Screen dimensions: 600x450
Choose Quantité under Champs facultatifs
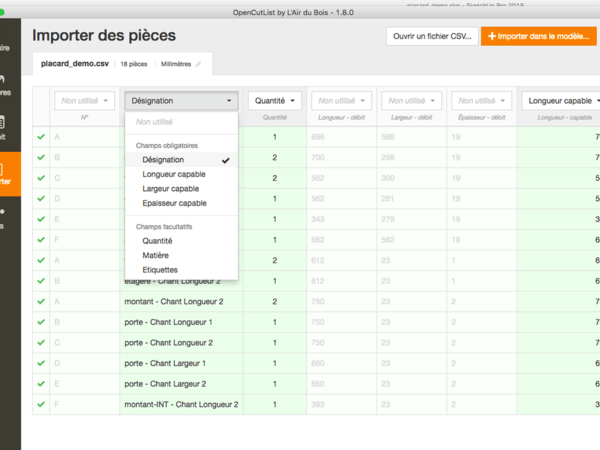click(x=181, y=241)
